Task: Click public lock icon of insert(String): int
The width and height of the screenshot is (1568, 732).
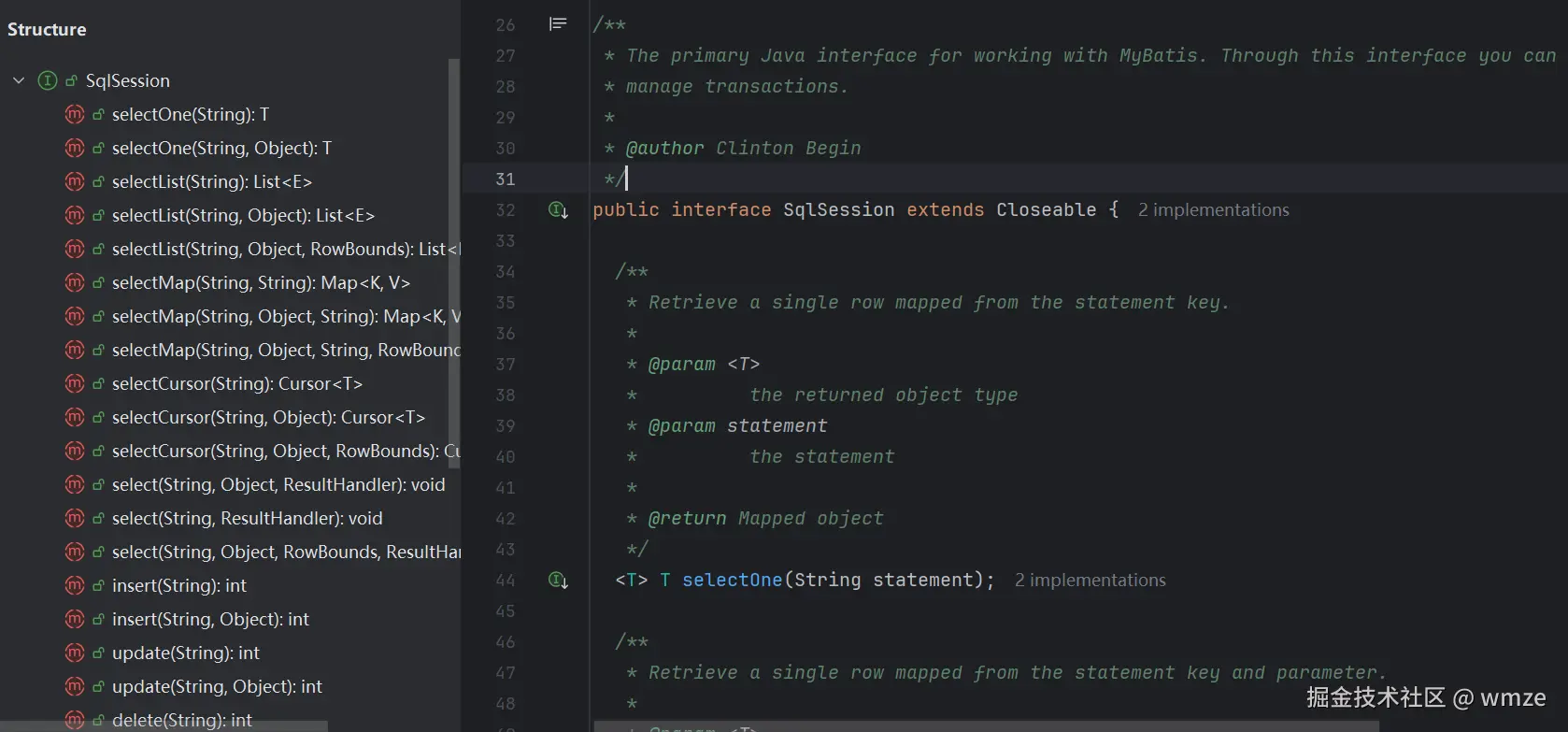Action: [x=98, y=586]
